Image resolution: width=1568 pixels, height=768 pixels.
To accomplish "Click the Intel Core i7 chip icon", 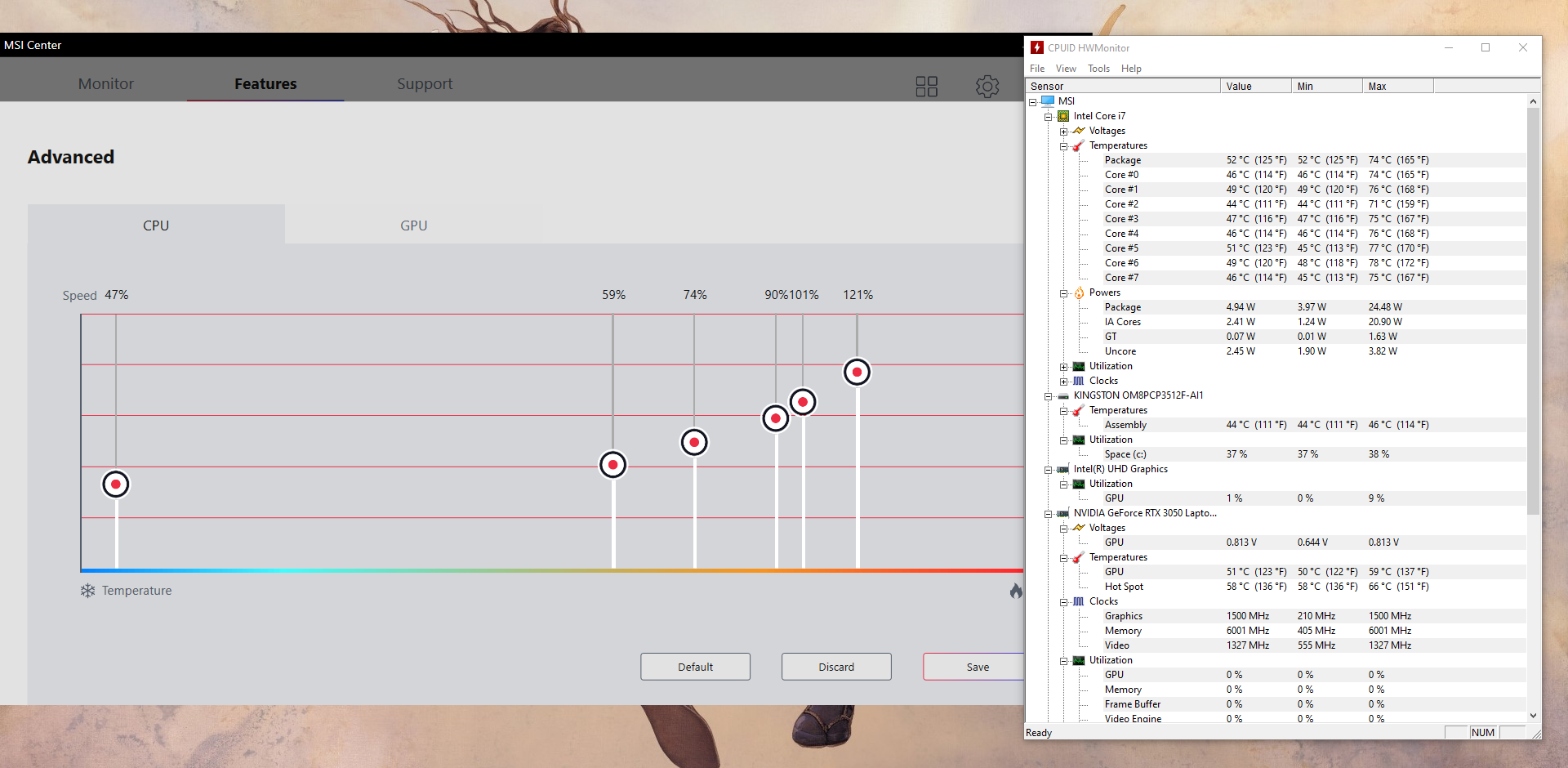I will point(1063,116).
